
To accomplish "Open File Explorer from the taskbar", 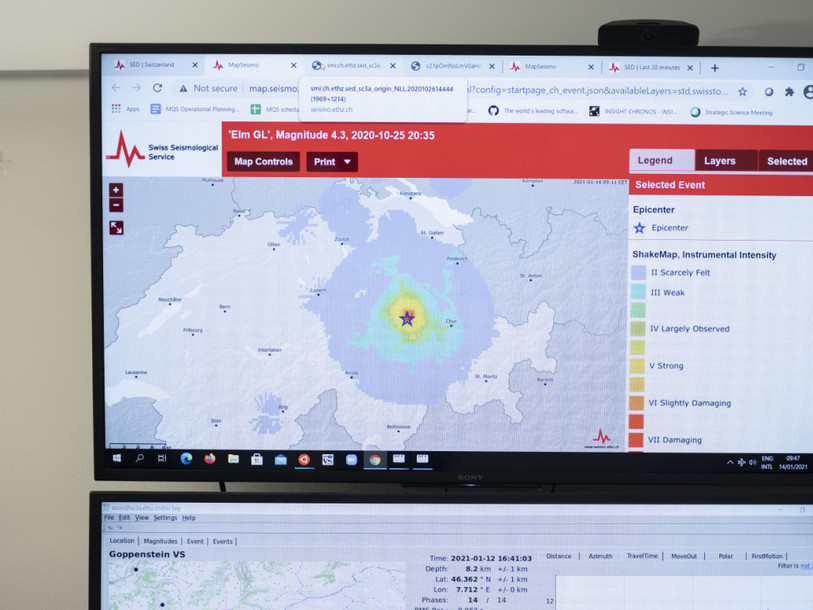I will point(233,459).
